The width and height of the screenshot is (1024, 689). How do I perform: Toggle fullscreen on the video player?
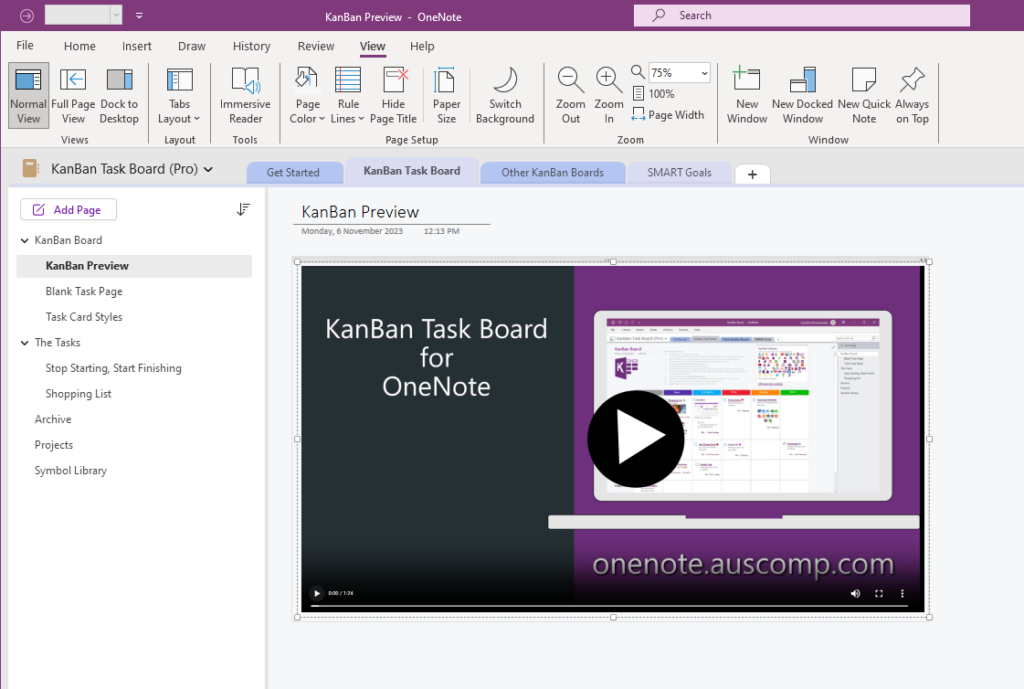tap(880, 593)
